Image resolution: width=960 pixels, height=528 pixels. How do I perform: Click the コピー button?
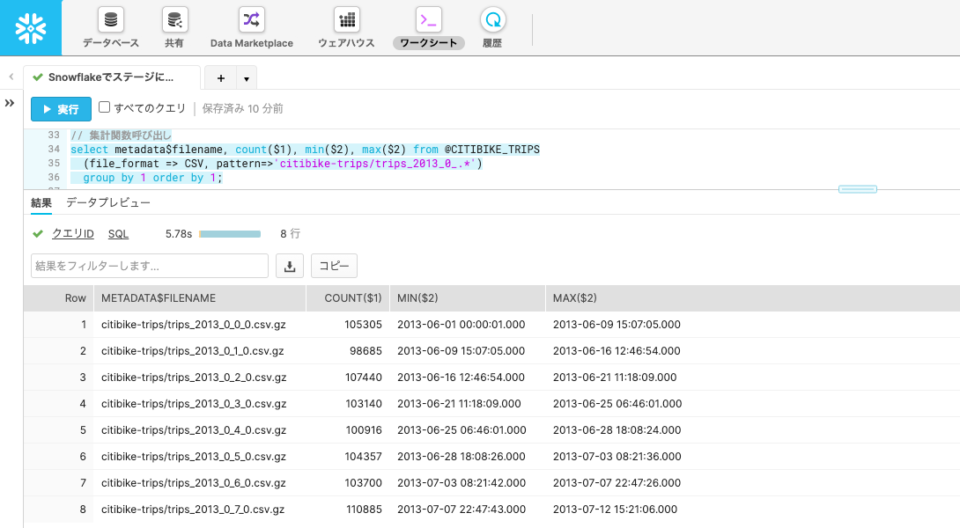(x=334, y=266)
